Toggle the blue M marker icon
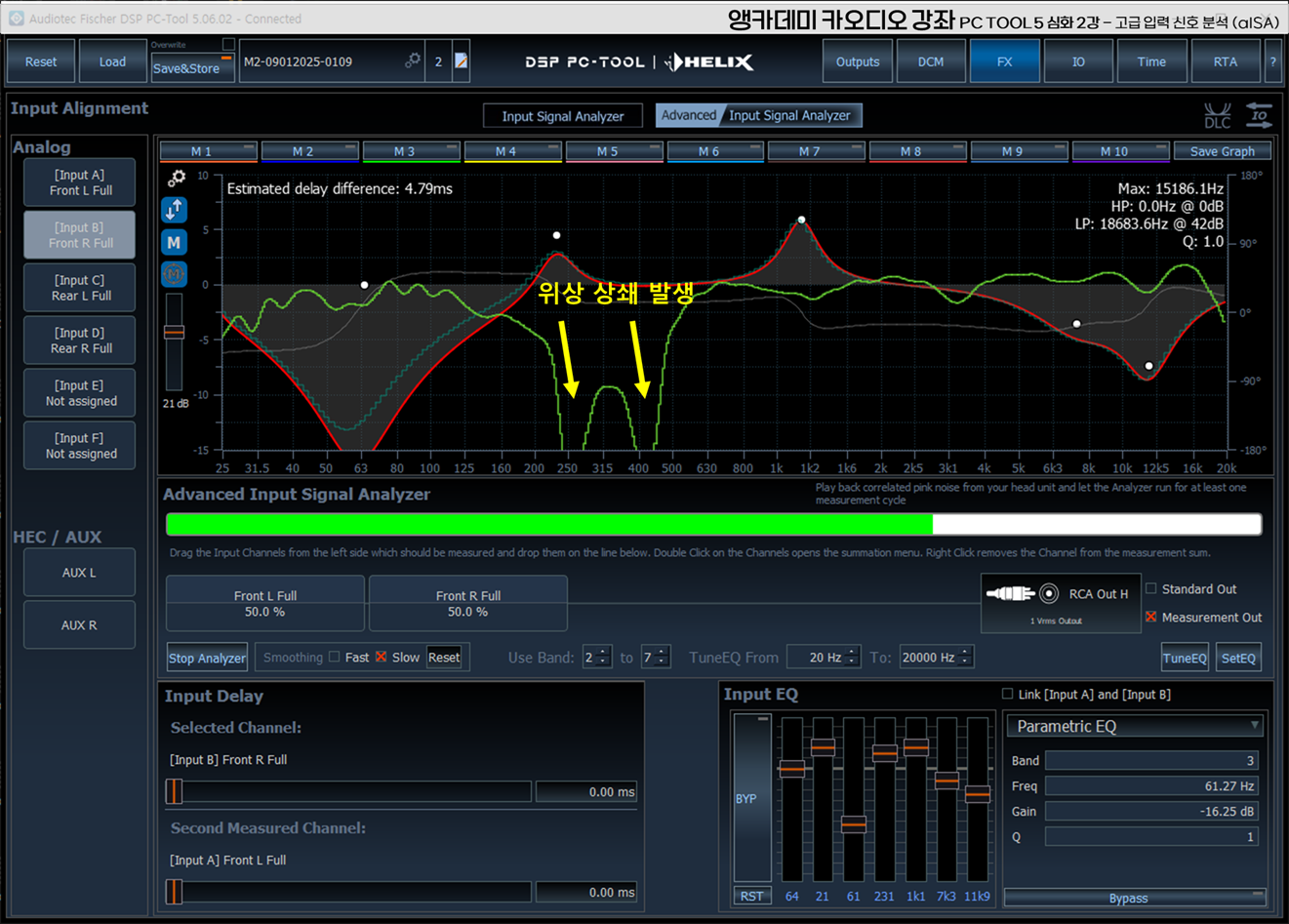The width and height of the screenshot is (1289, 924). pyautogui.click(x=174, y=242)
